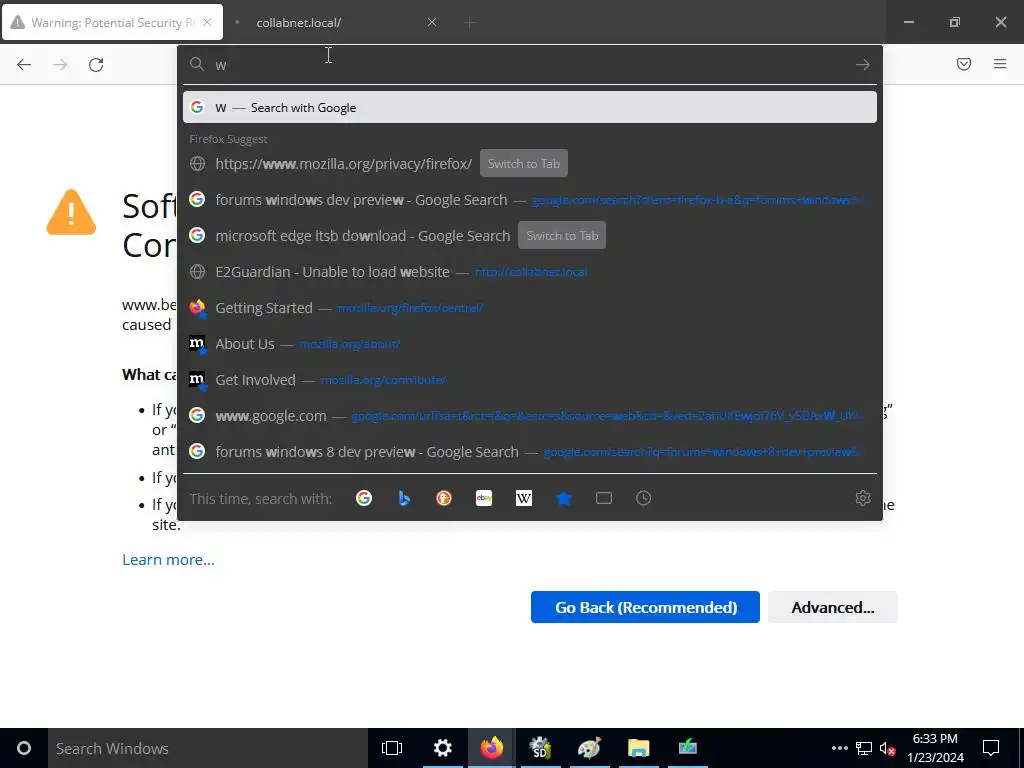Open the Paint palette app on taskbar
Screen dimensions: 1024x768
click(590, 748)
